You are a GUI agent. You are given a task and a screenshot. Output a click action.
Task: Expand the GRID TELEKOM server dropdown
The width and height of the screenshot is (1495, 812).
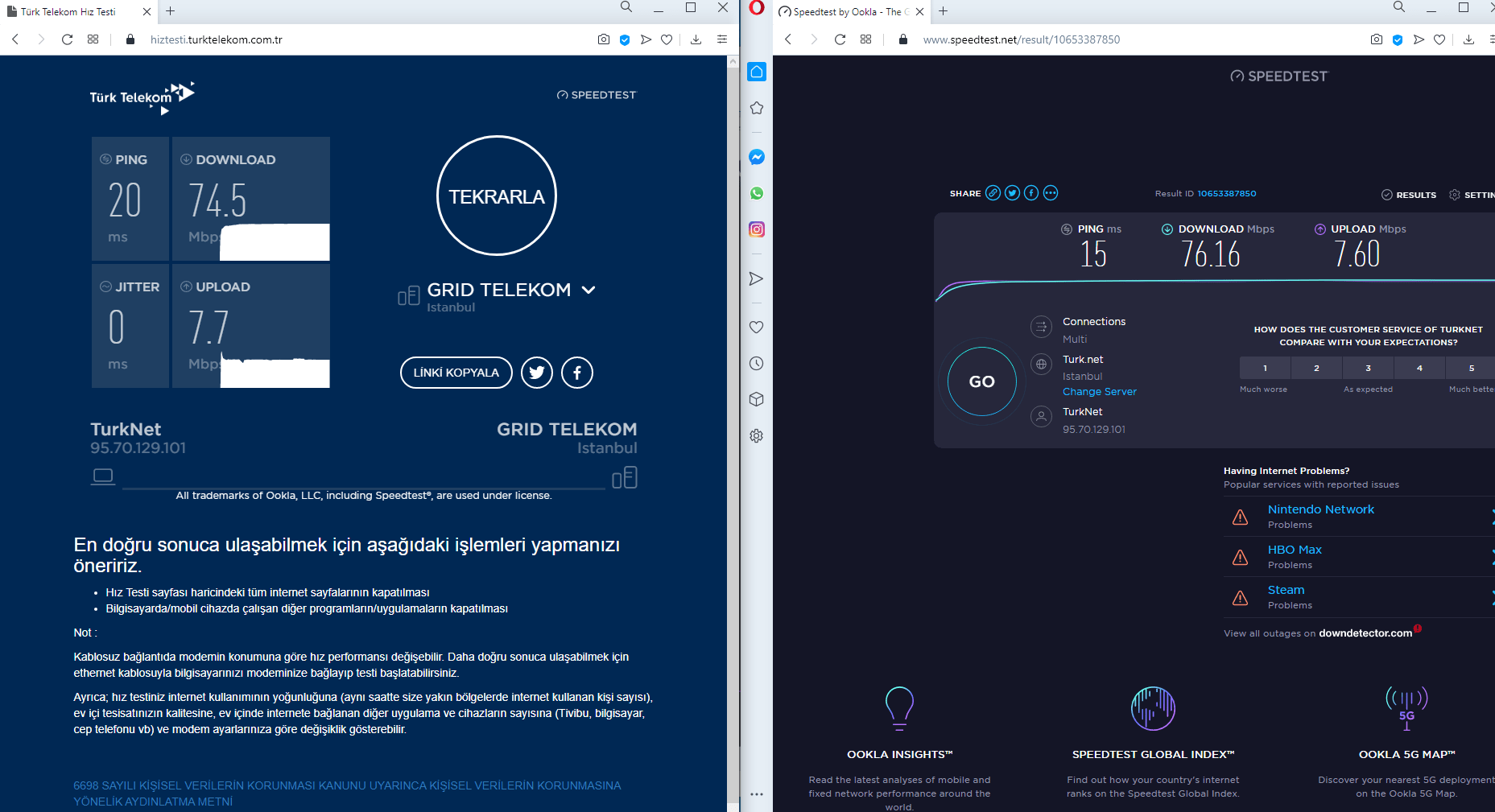coord(589,290)
